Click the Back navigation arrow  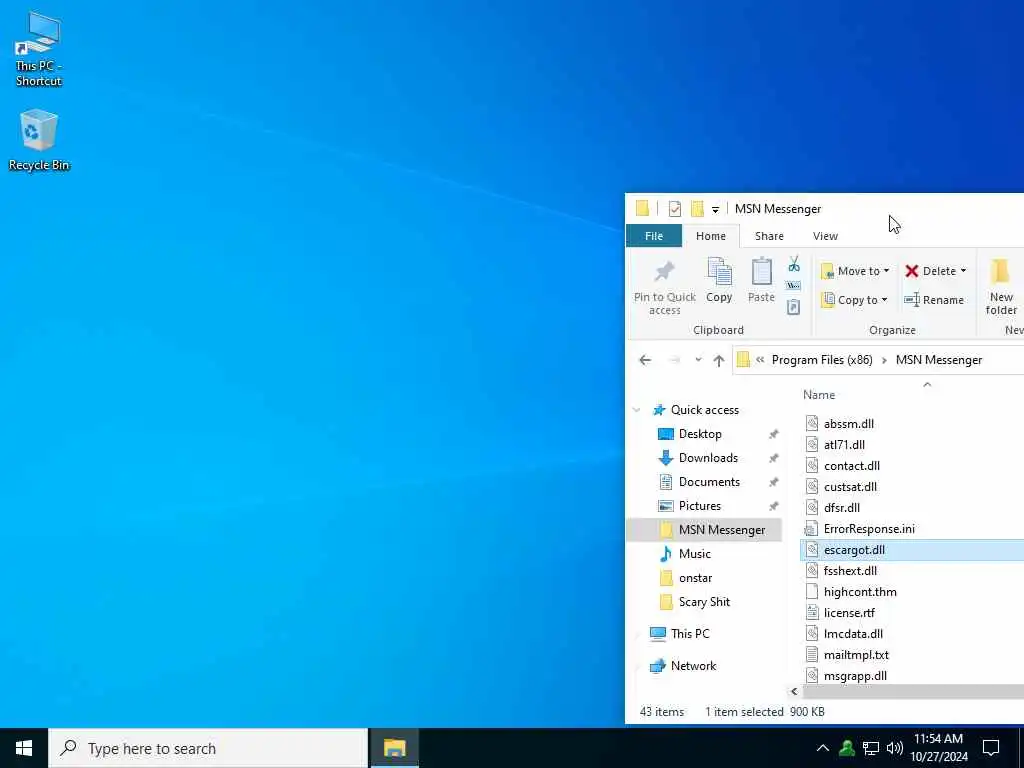(x=645, y=360)
